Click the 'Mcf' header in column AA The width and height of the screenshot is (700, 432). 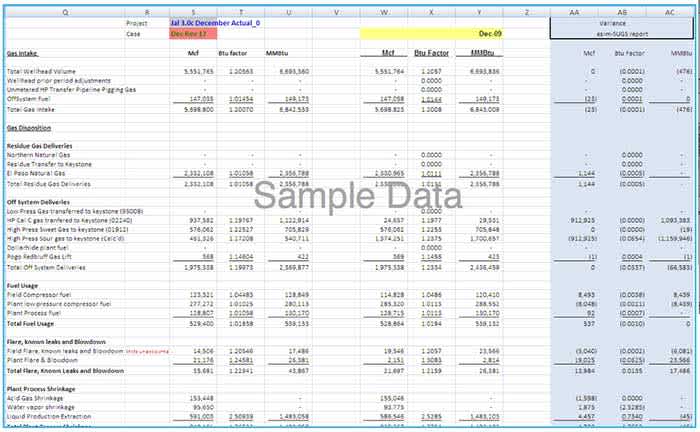pos(589,53)
